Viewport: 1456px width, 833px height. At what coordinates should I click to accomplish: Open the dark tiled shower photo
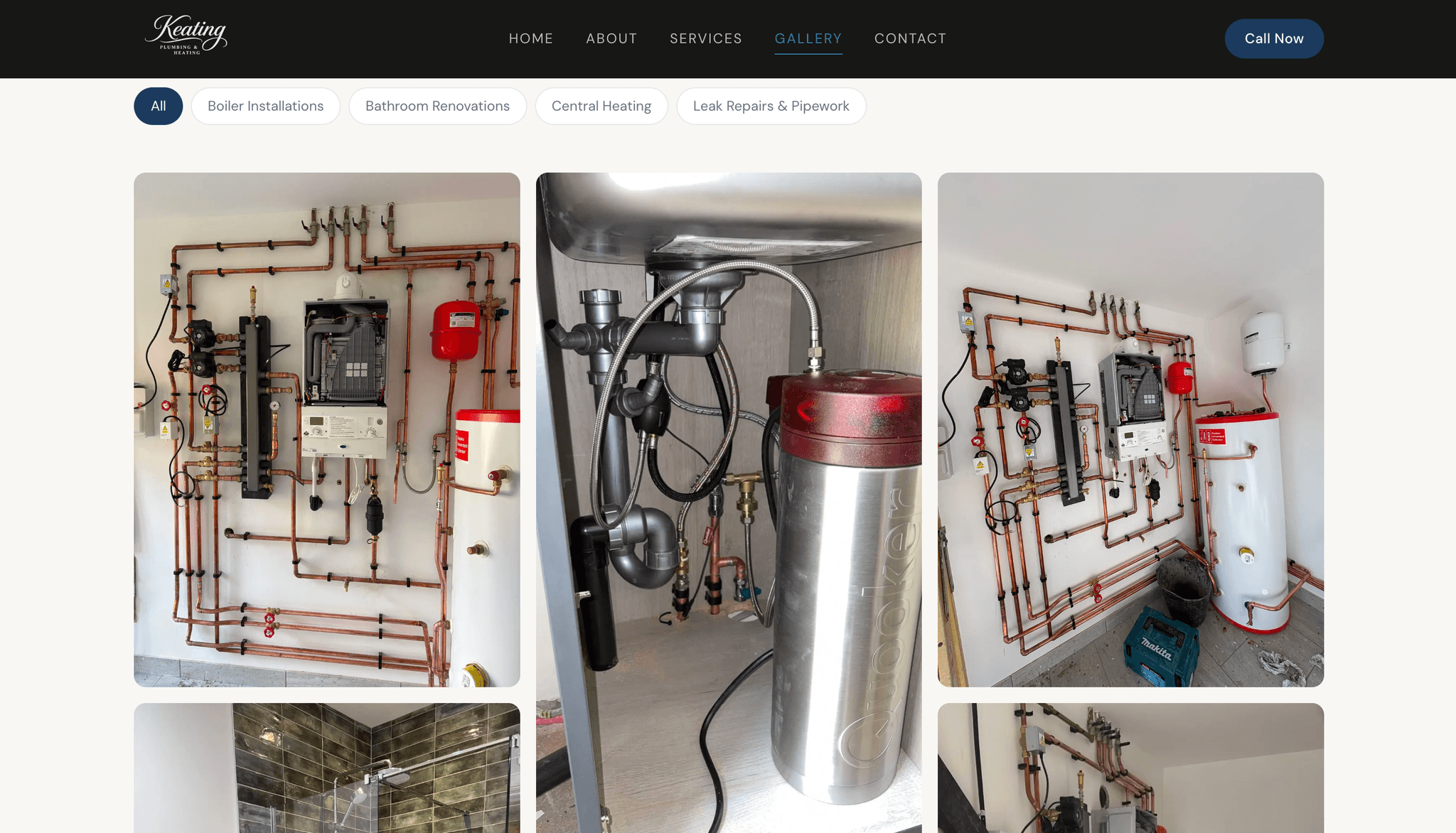coord(327,768)
